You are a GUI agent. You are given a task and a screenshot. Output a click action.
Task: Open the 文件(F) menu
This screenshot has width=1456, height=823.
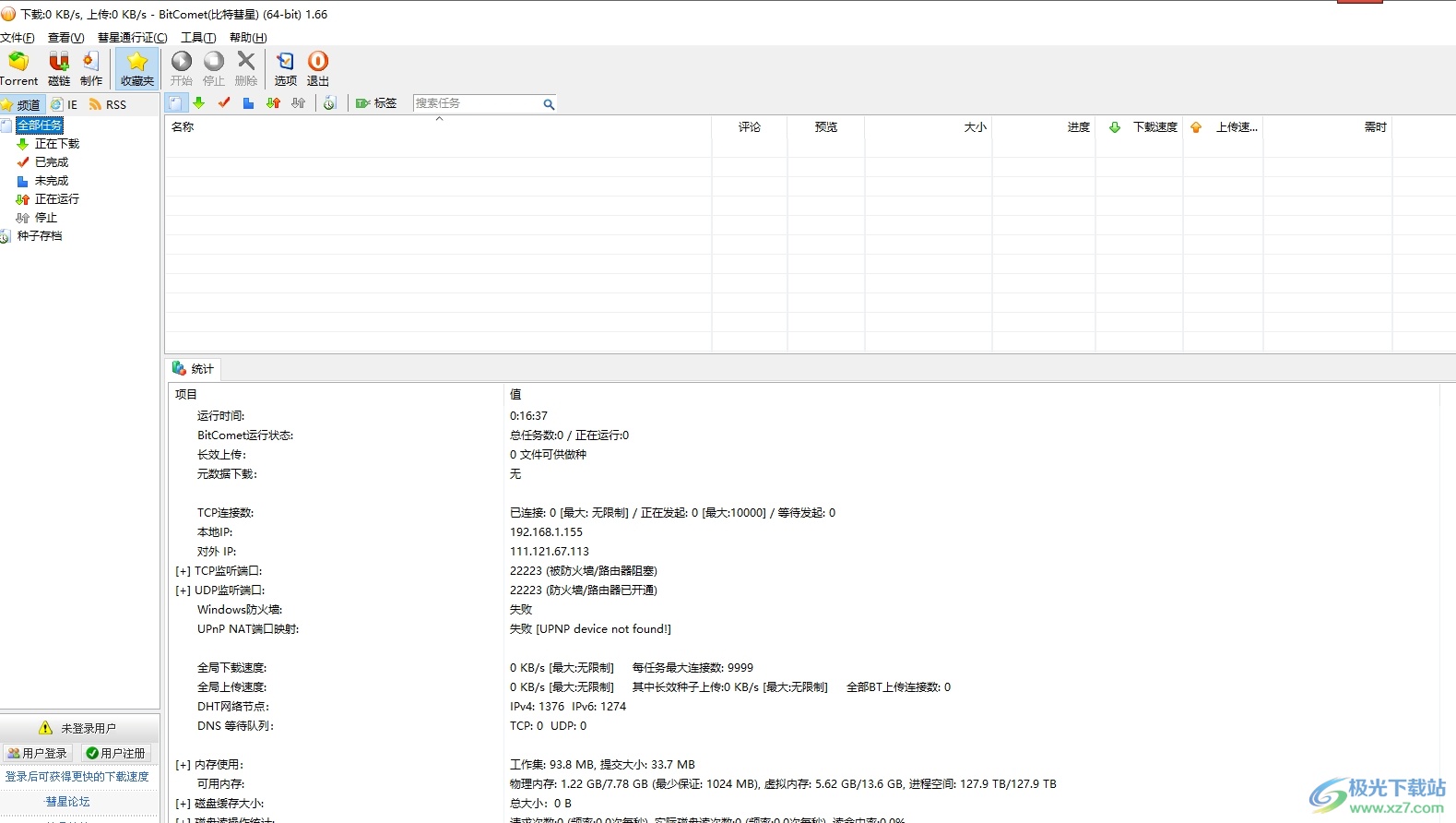pyautogui.click(x=18, y=38)
